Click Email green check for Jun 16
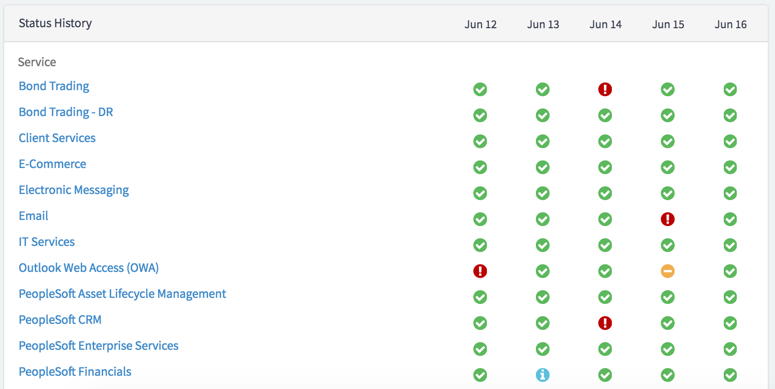 tap(730, 219)
